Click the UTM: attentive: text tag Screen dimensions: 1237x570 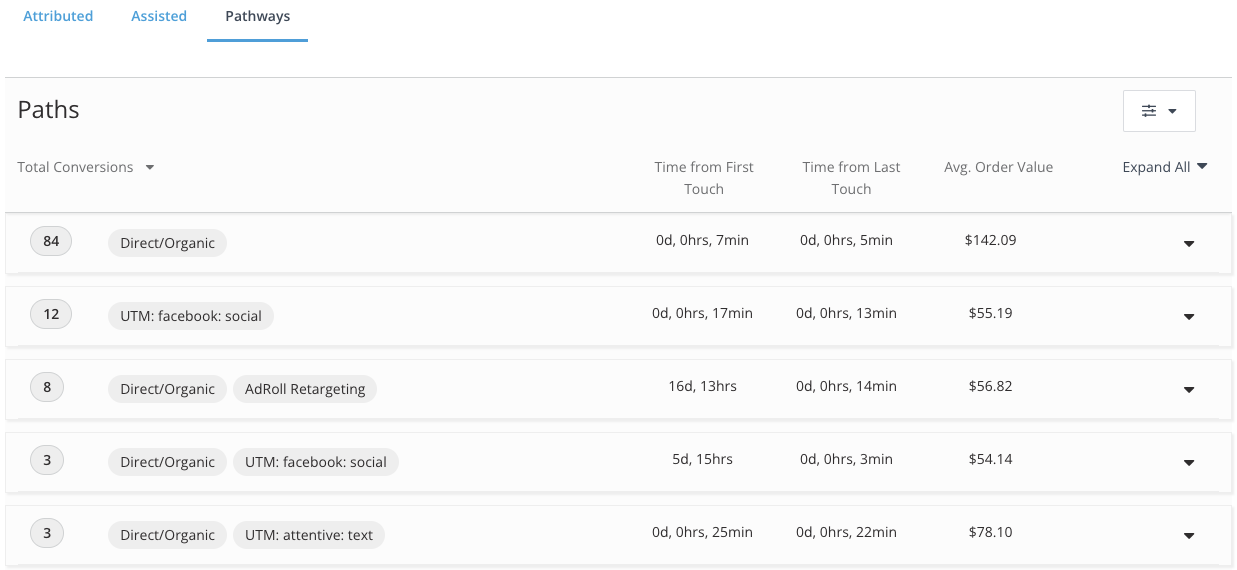309,535
